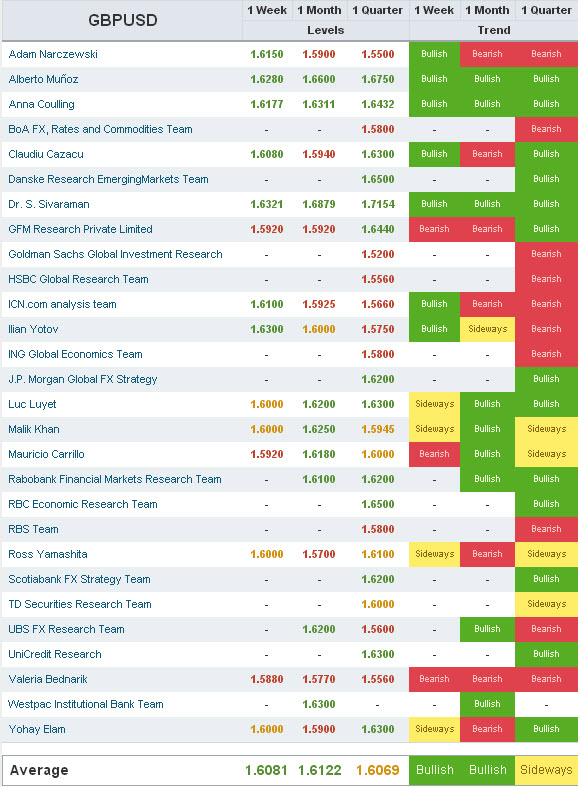The image size is (578, 787).
Task: Open Scotiabank FX Strategy Team
Action: (x=79, y=580)
